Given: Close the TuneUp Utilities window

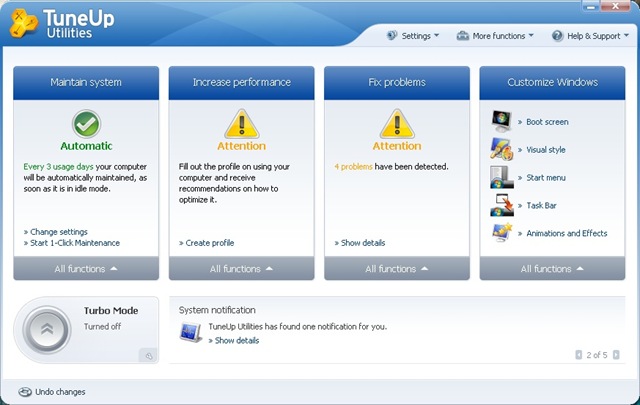Looking at the screenshot, I should (615, 6).
